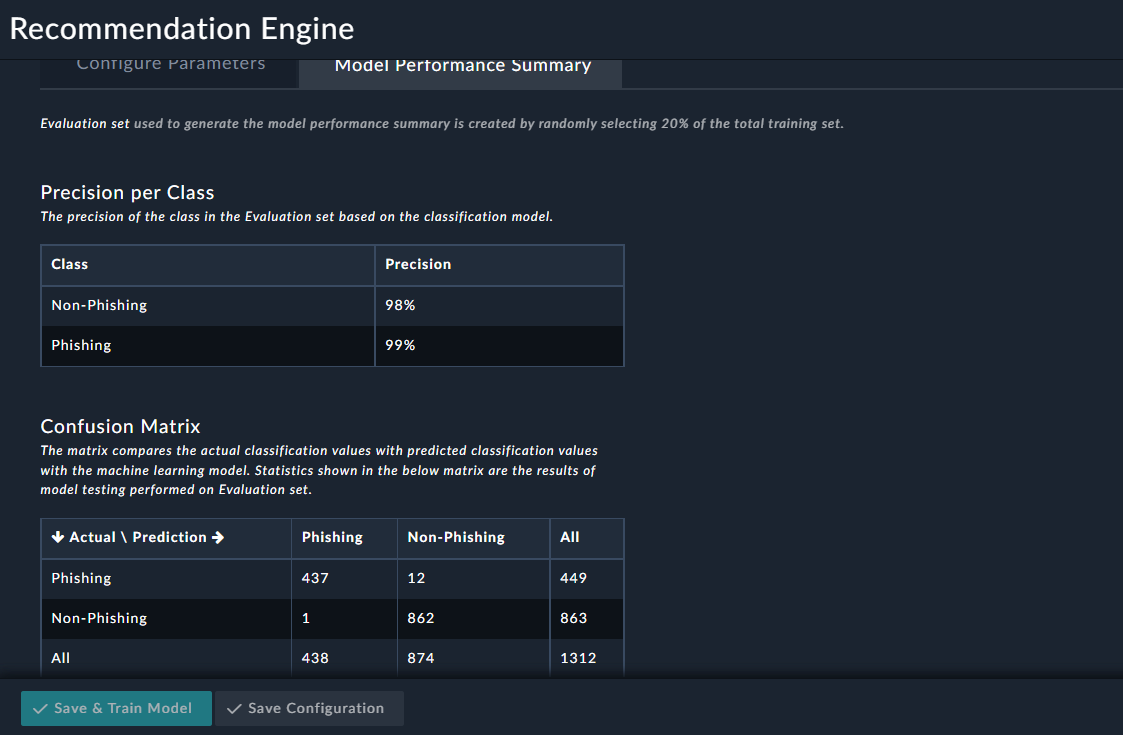Select the All total cell showing 1312
1123x735 pixels.
[x=577, y=658]
